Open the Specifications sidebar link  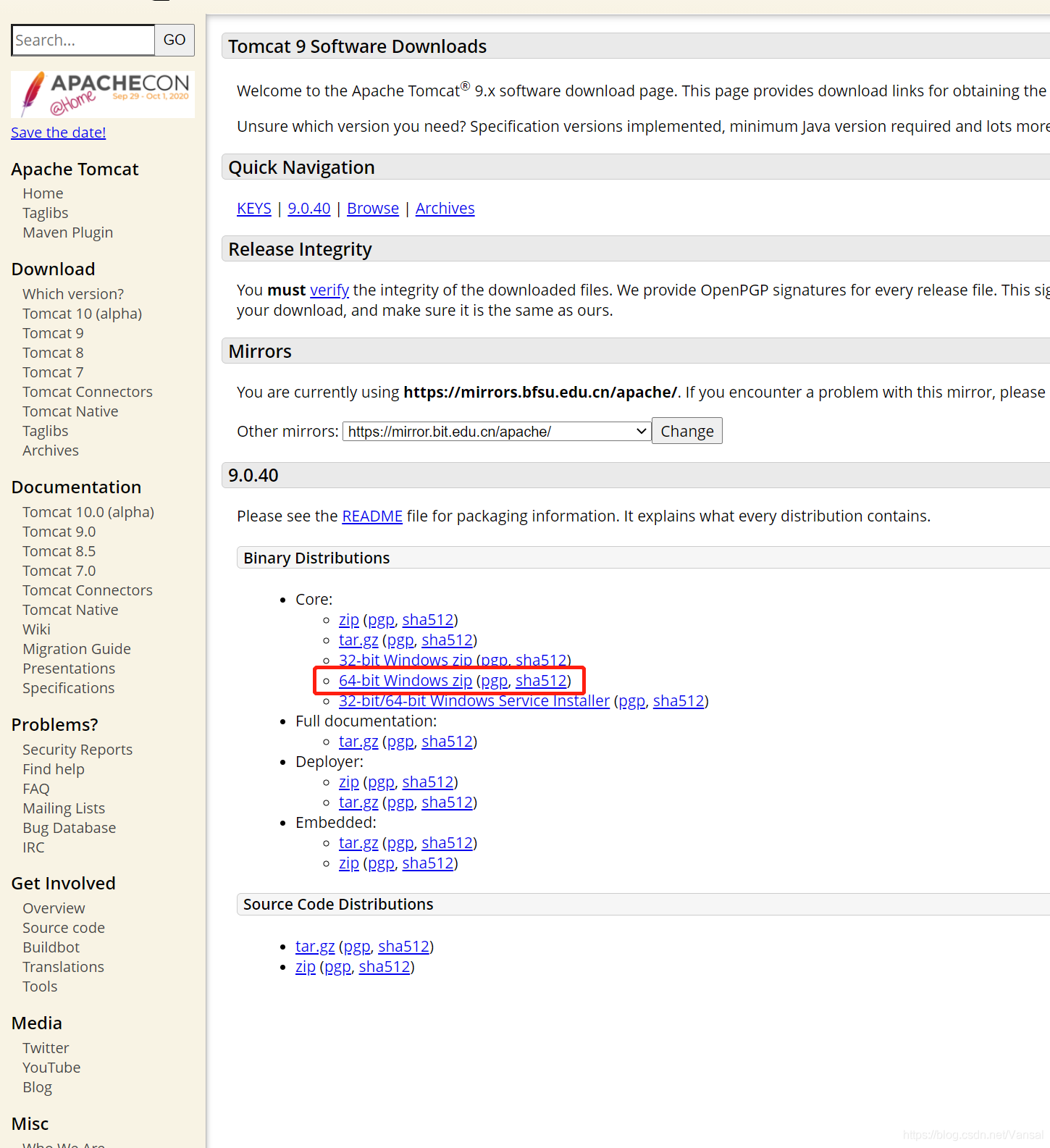coord(69,688)
